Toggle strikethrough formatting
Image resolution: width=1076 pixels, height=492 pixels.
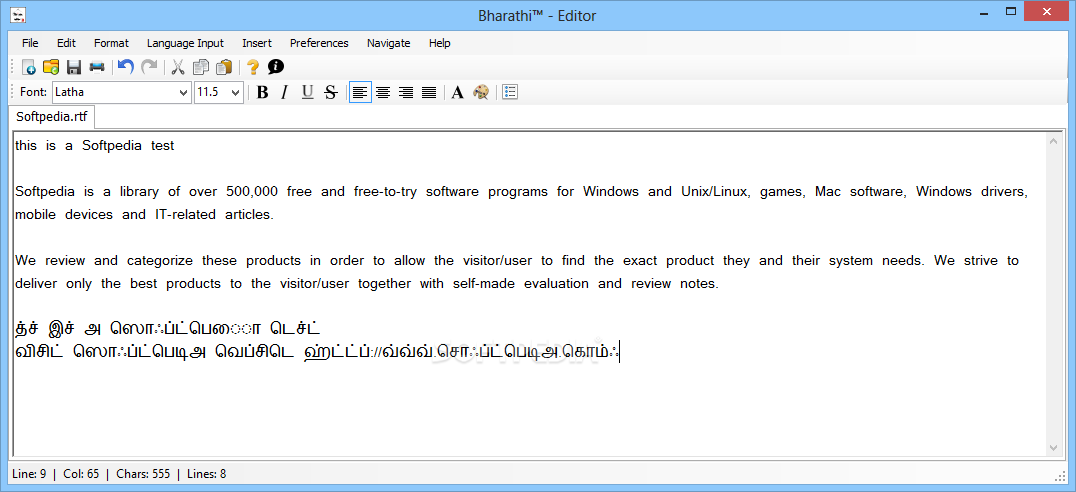tap(331, 92)
